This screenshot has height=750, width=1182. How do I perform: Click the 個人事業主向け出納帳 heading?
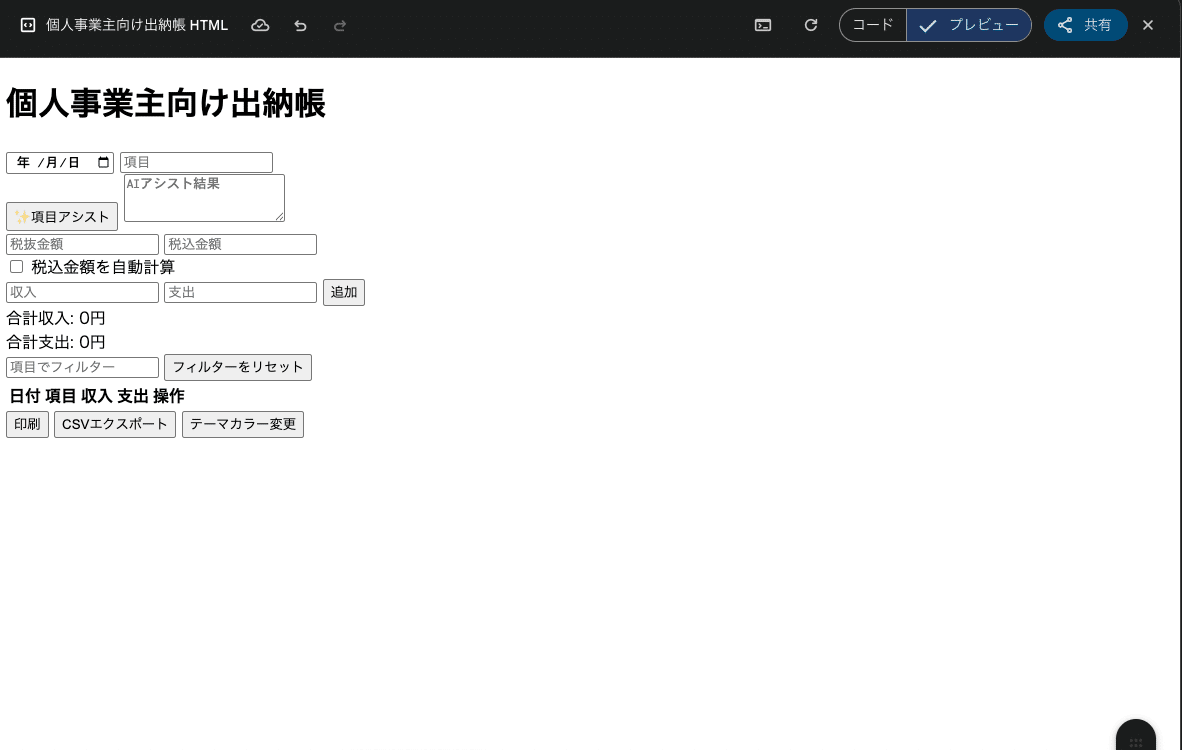[x=166, y=103]
